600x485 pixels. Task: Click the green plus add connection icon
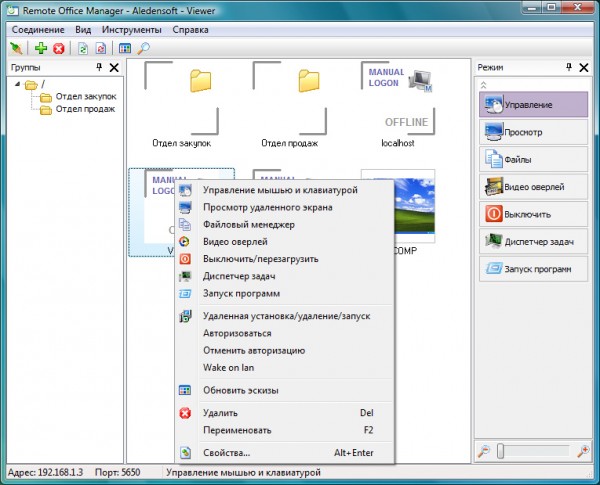click(x=41, y=47)
